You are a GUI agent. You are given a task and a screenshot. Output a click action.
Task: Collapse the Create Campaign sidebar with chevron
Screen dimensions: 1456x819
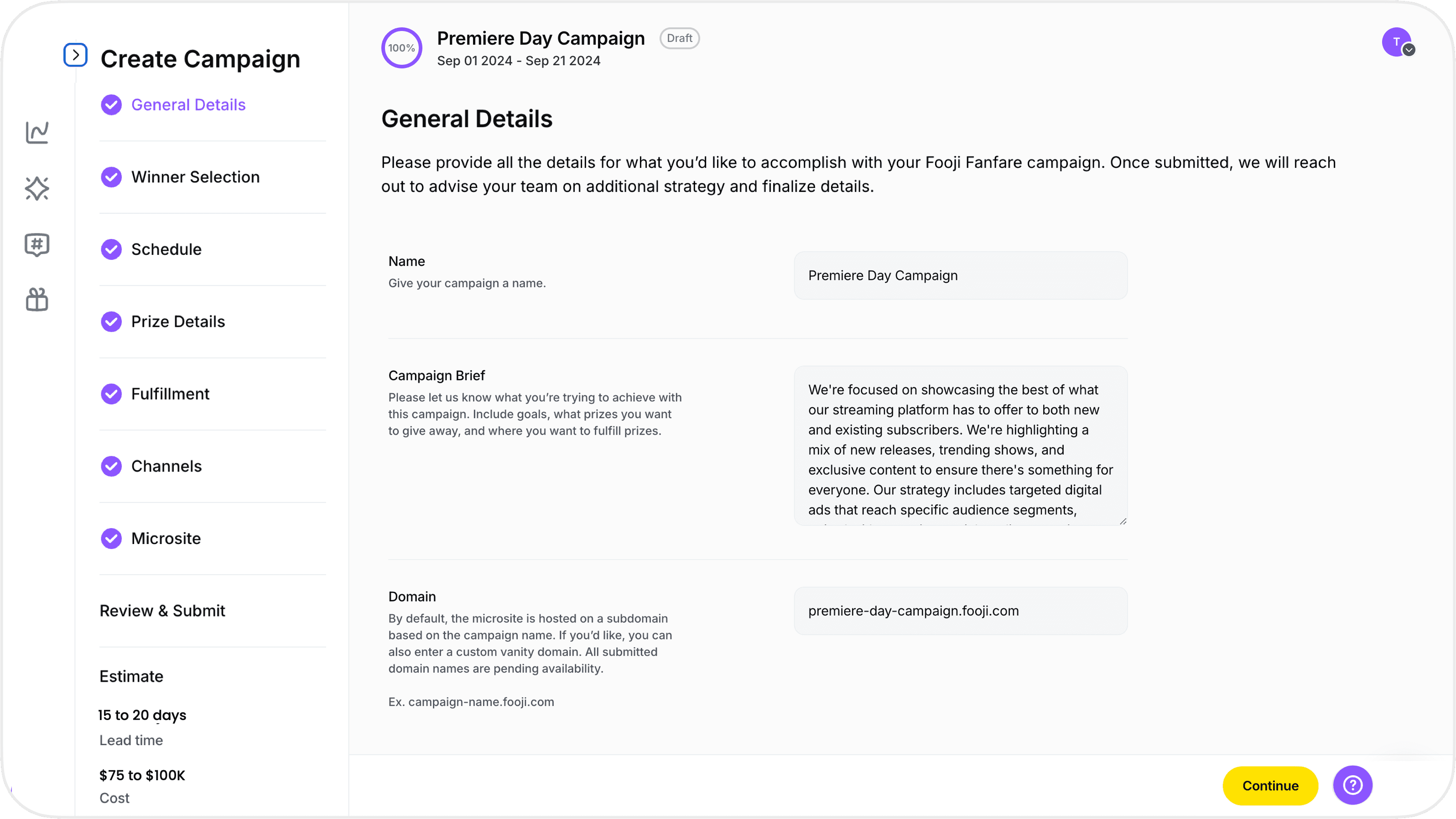click(75, 55)
